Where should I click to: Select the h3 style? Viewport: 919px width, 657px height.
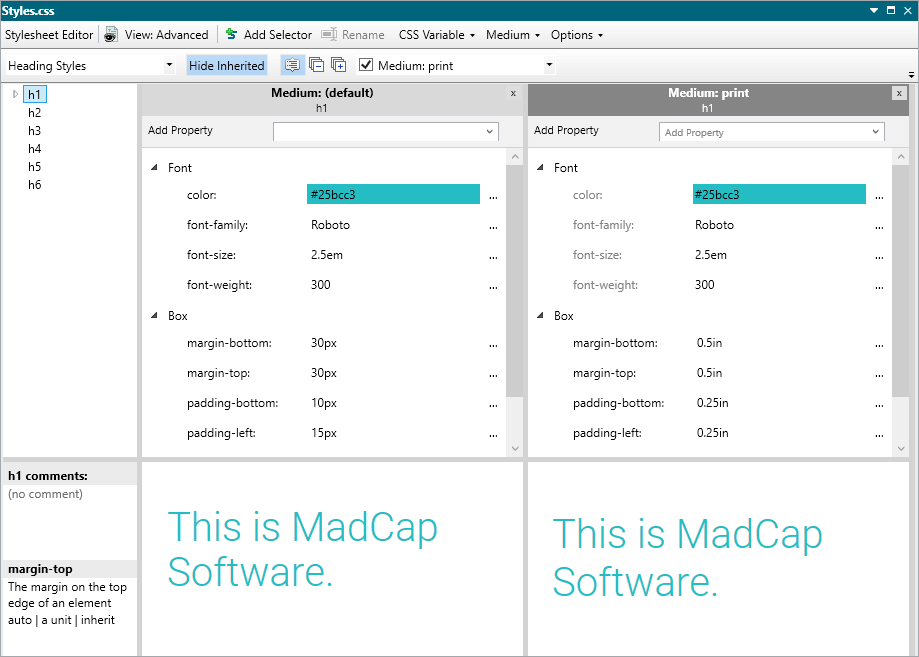tap(35, 131)
